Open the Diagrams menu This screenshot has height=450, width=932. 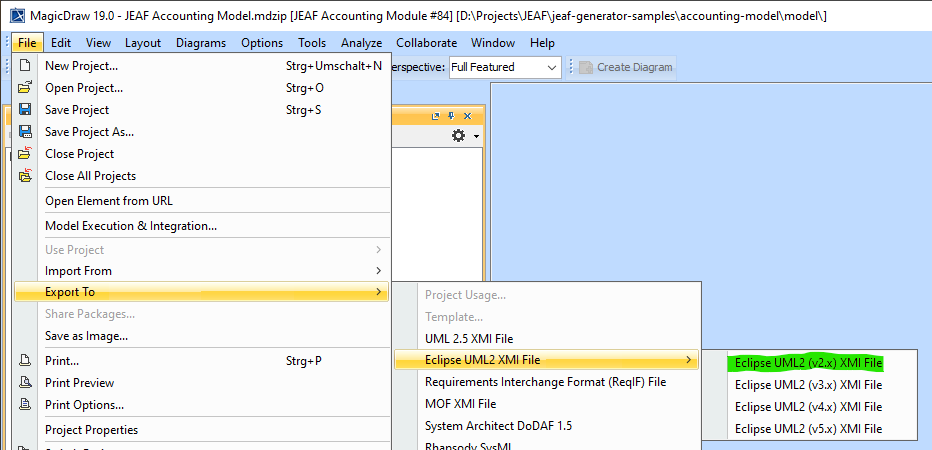click(201, 43)
